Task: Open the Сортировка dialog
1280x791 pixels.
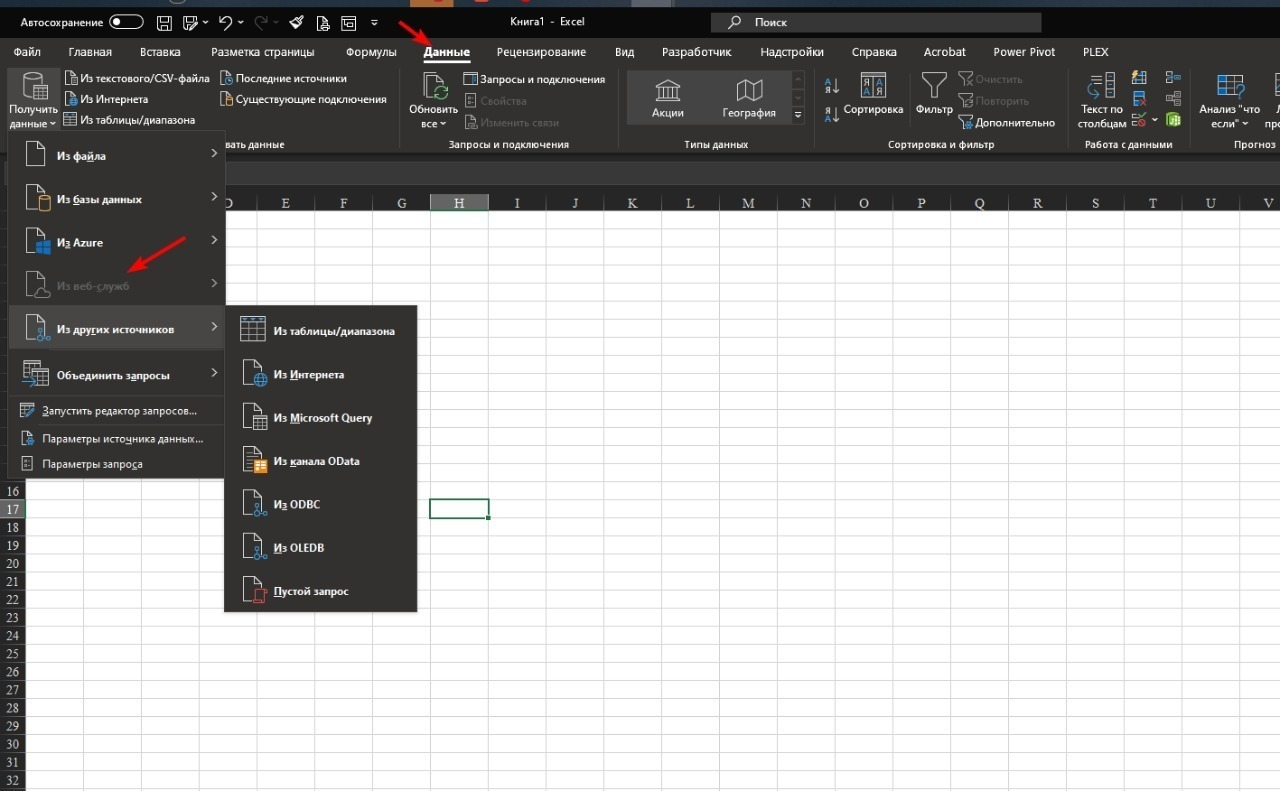Action: click(873, 95)
